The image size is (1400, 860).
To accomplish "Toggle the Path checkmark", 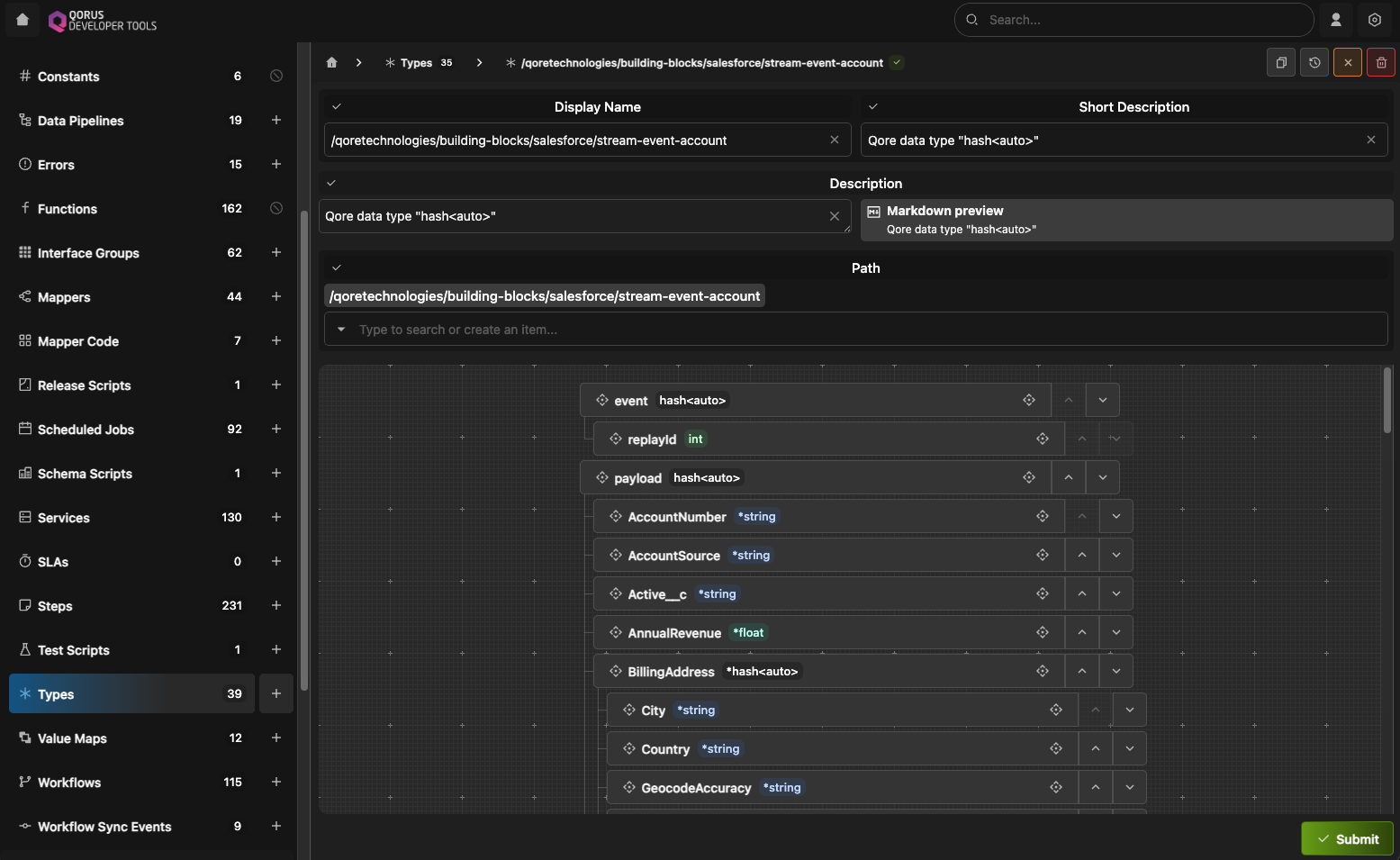I will point(337,267).
